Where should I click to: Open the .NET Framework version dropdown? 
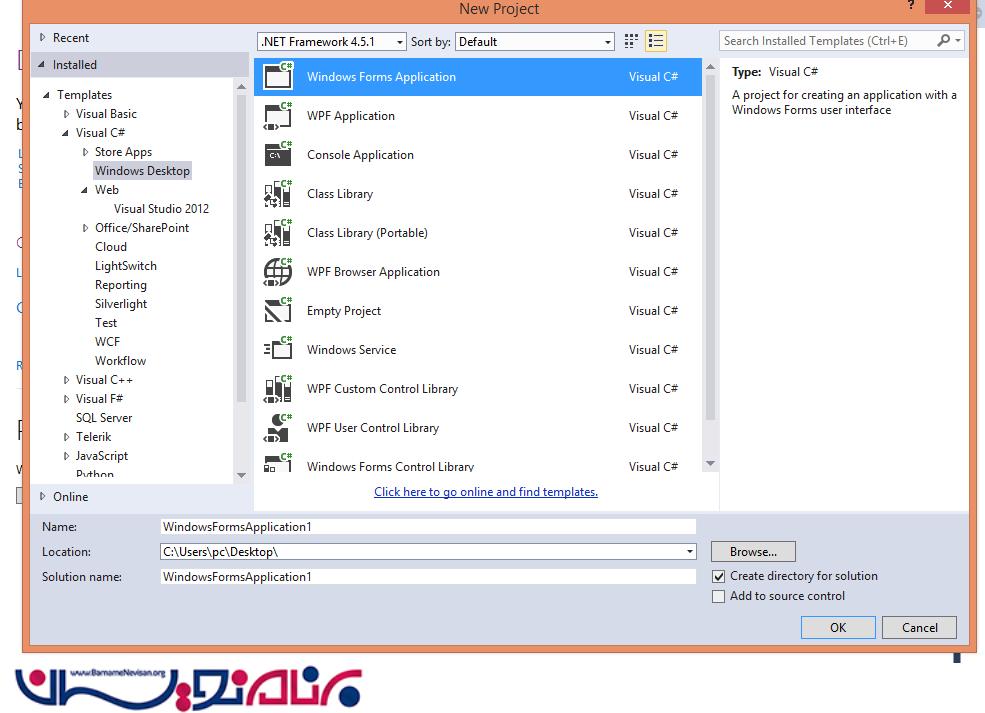pos(332,41)
